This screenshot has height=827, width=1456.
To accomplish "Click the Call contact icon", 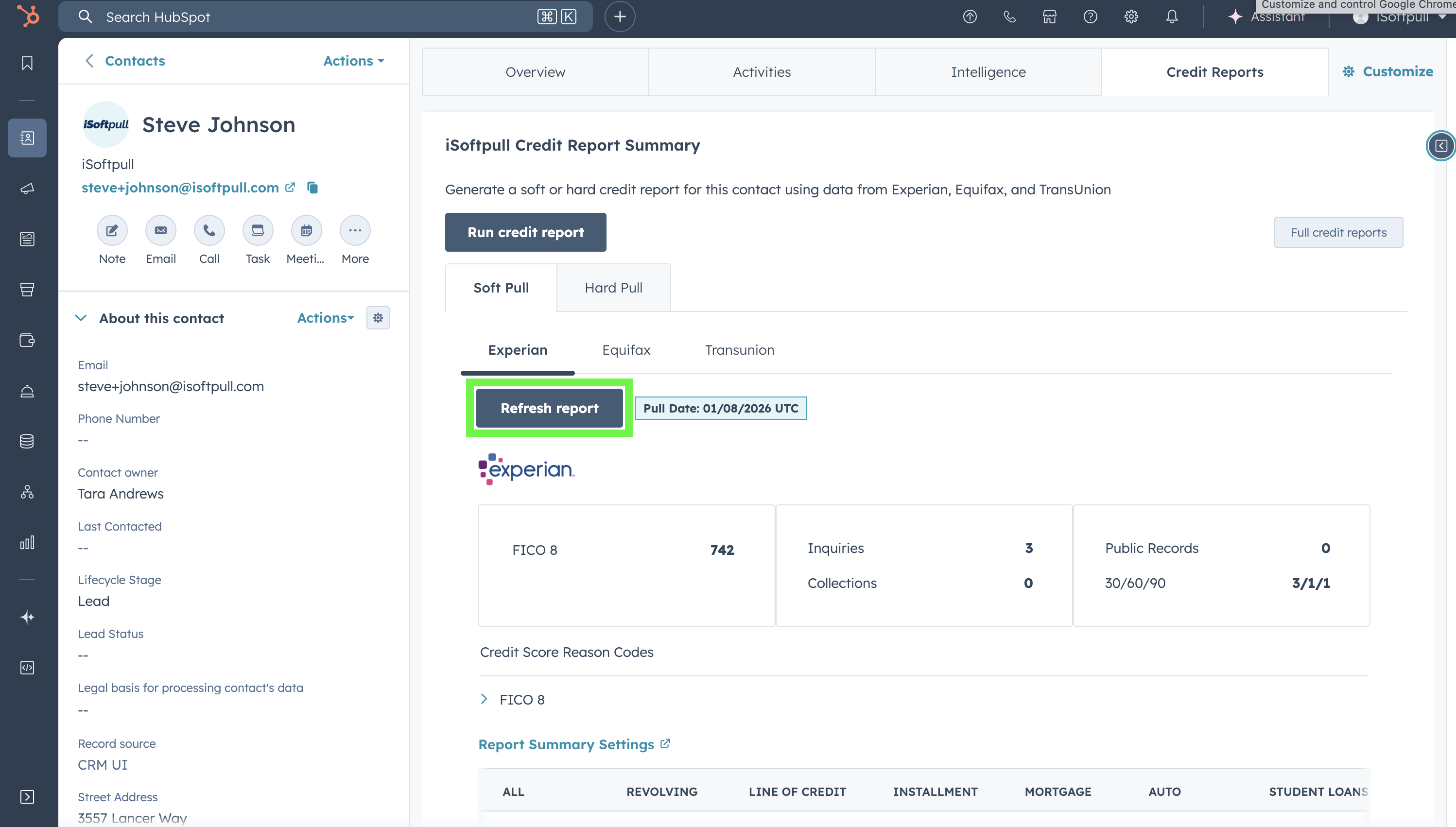I will [x=209, y=231].
